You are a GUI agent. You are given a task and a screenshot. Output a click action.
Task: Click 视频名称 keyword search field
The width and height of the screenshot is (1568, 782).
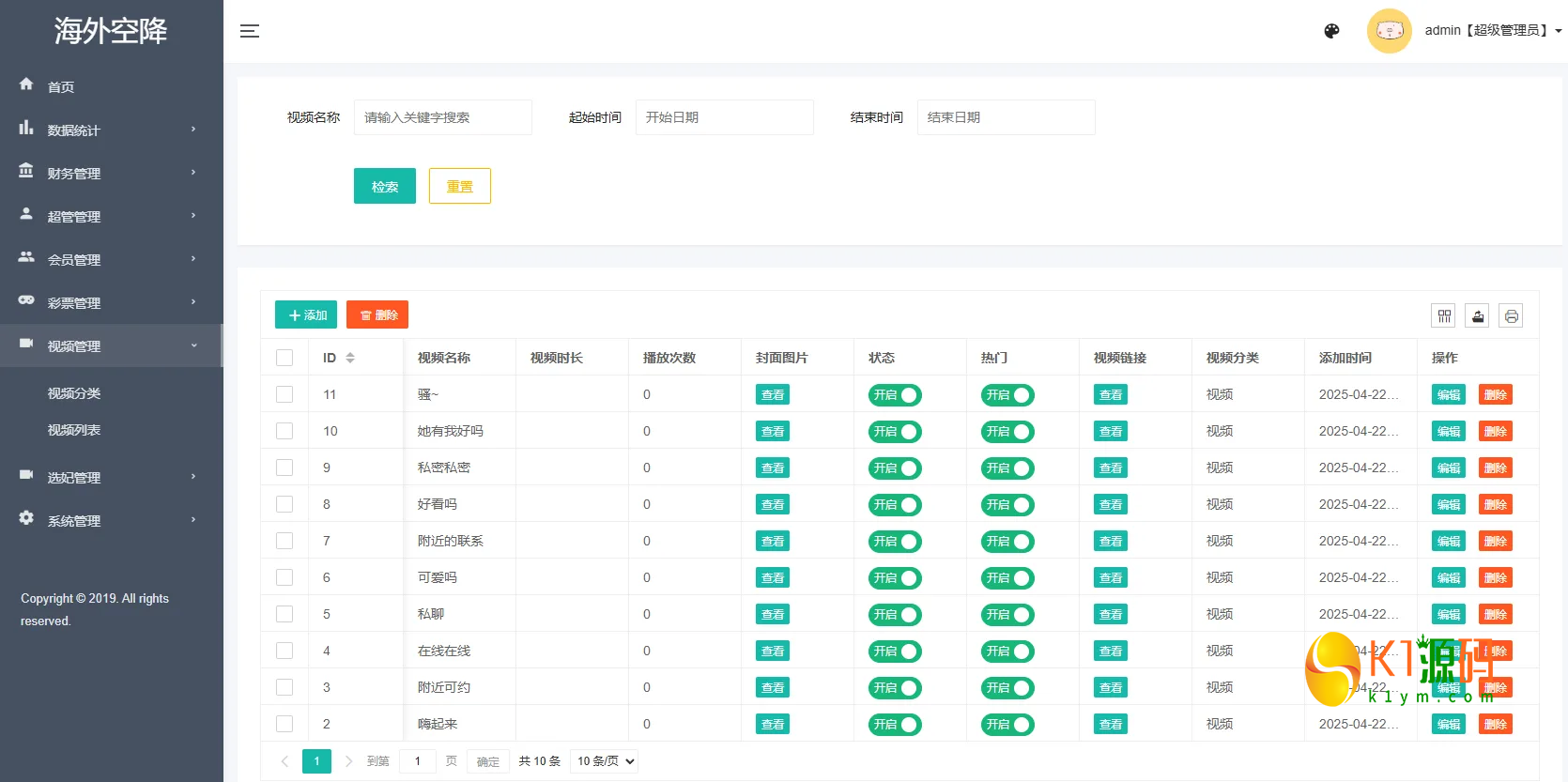443,117
